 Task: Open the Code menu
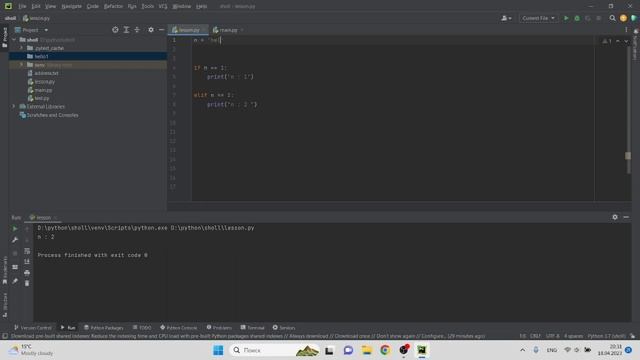click(93, 6)
